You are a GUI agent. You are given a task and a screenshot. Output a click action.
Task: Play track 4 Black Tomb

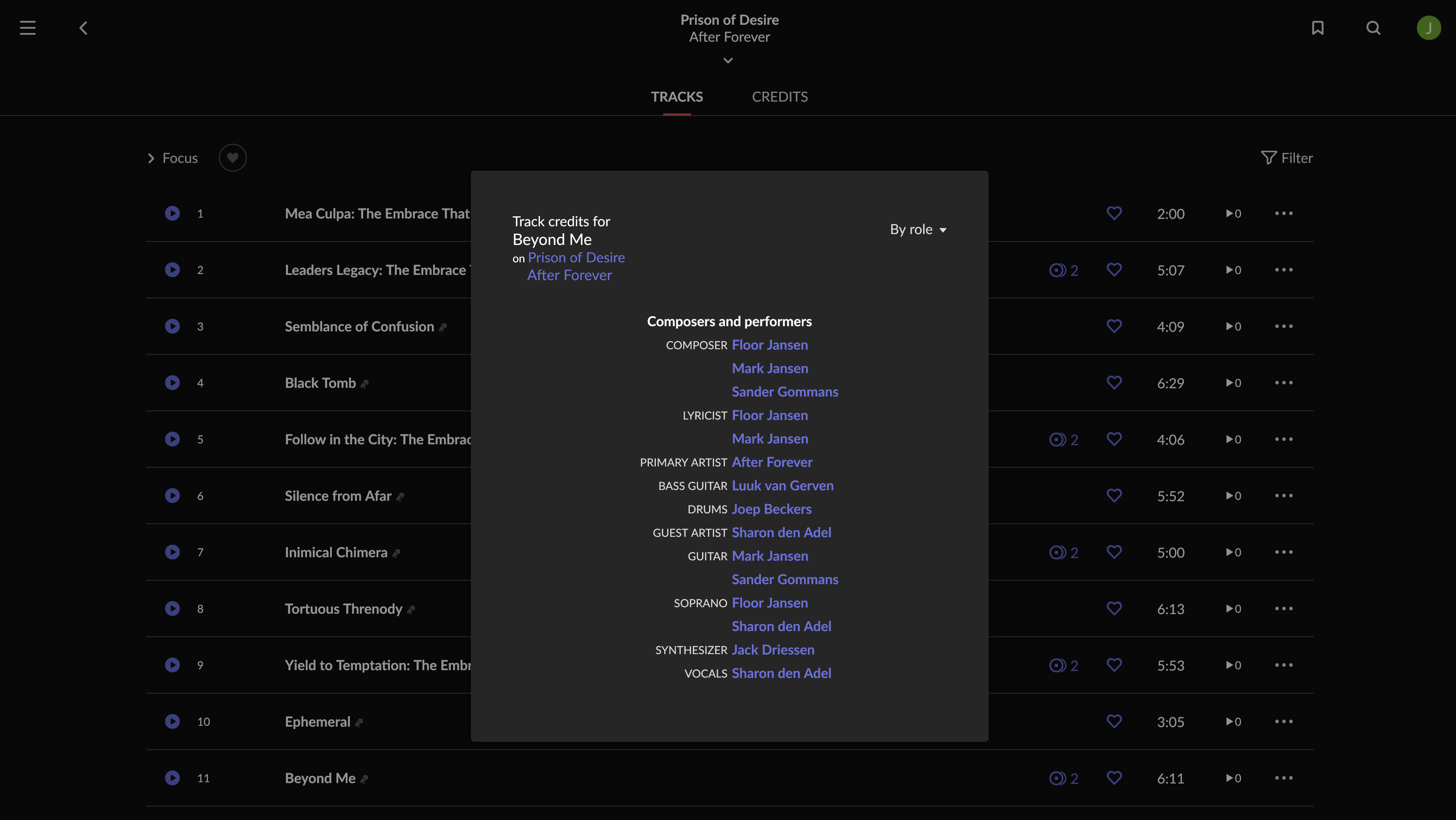(172, 383)
